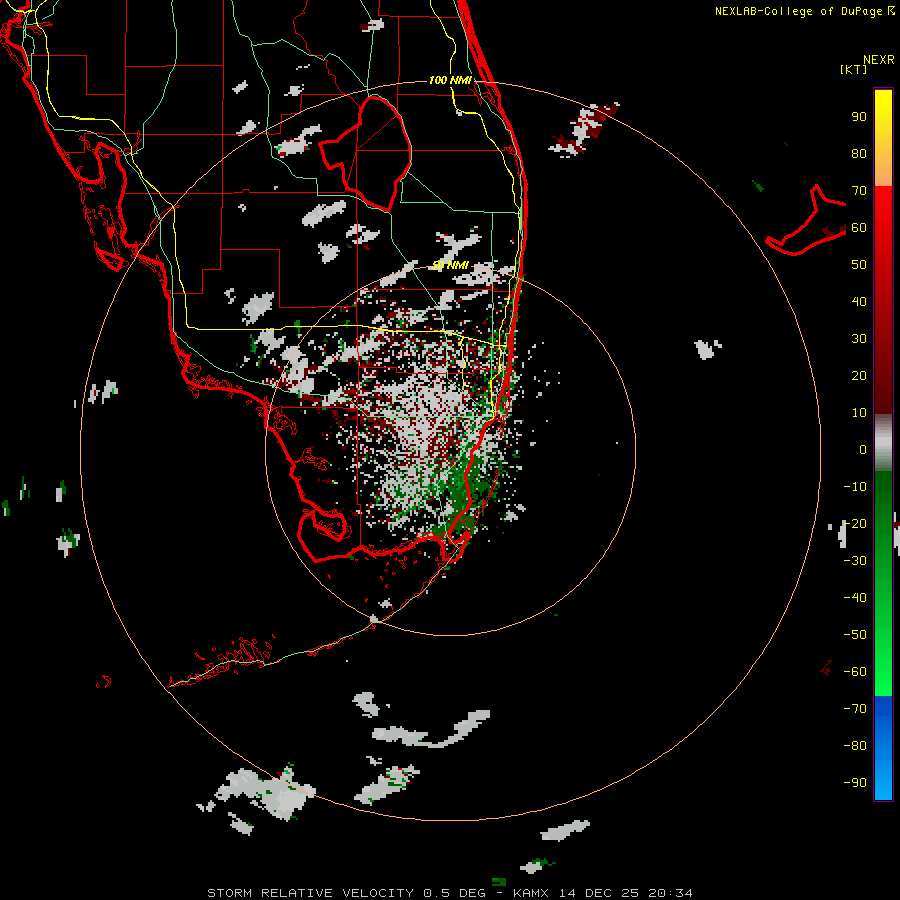Click the 0 tick label on velocity scale
Screen dimensions: 900x900
click(x=863, y=450)
